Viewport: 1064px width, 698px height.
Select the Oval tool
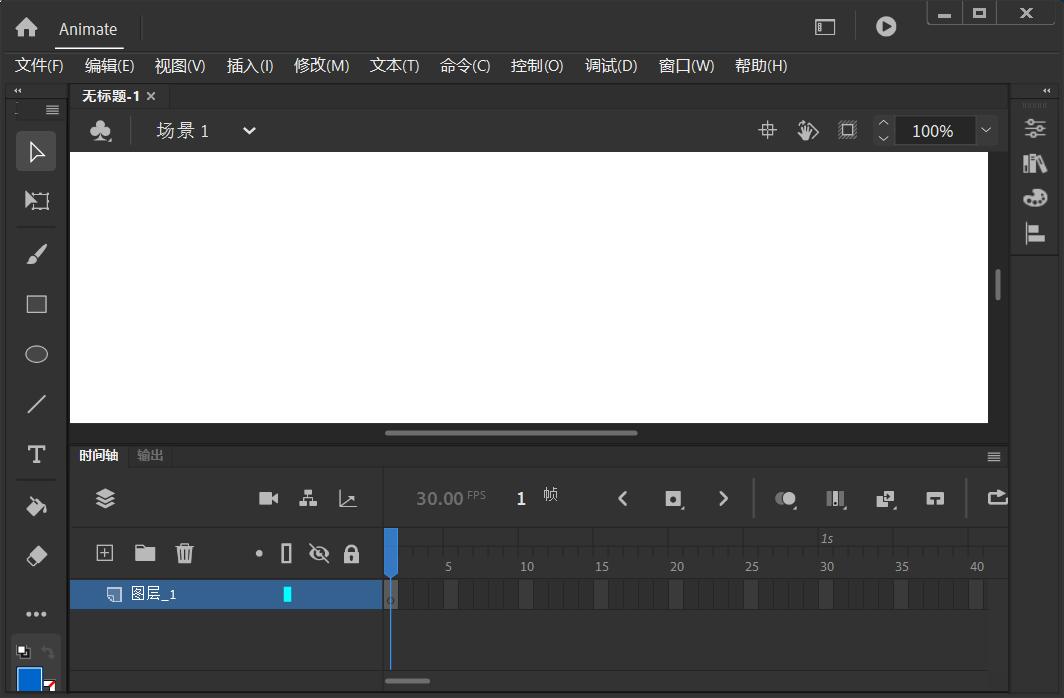[x=36, y=354]
